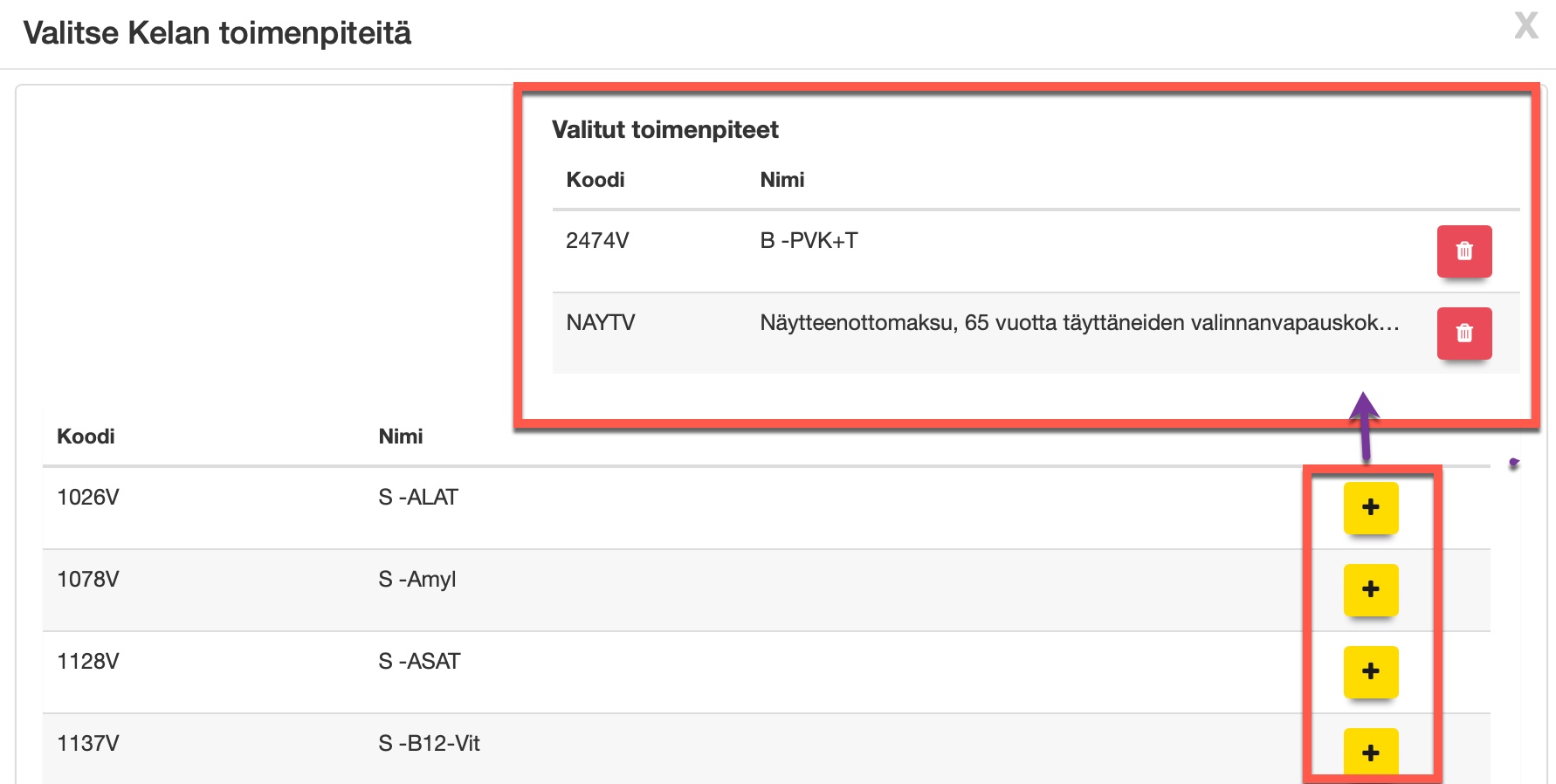Screen dimensions: 1556x784
Task: Click the Koodi header in the available procedures table
Action: coord(86,437)
